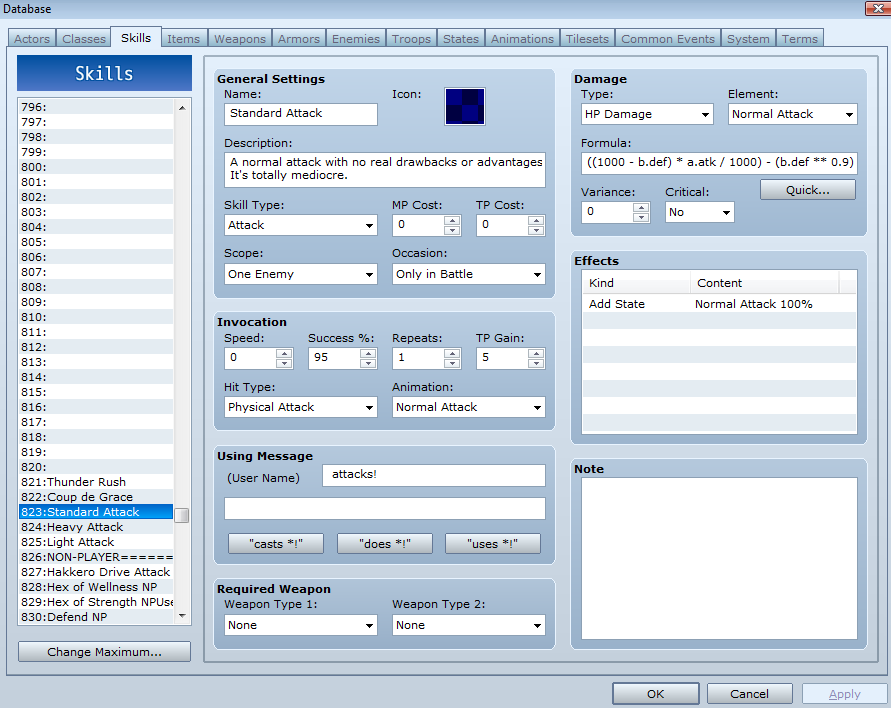891x708 pixels.
Task: Decrease TP Cost with down arrow
Action: coord(536,230)
